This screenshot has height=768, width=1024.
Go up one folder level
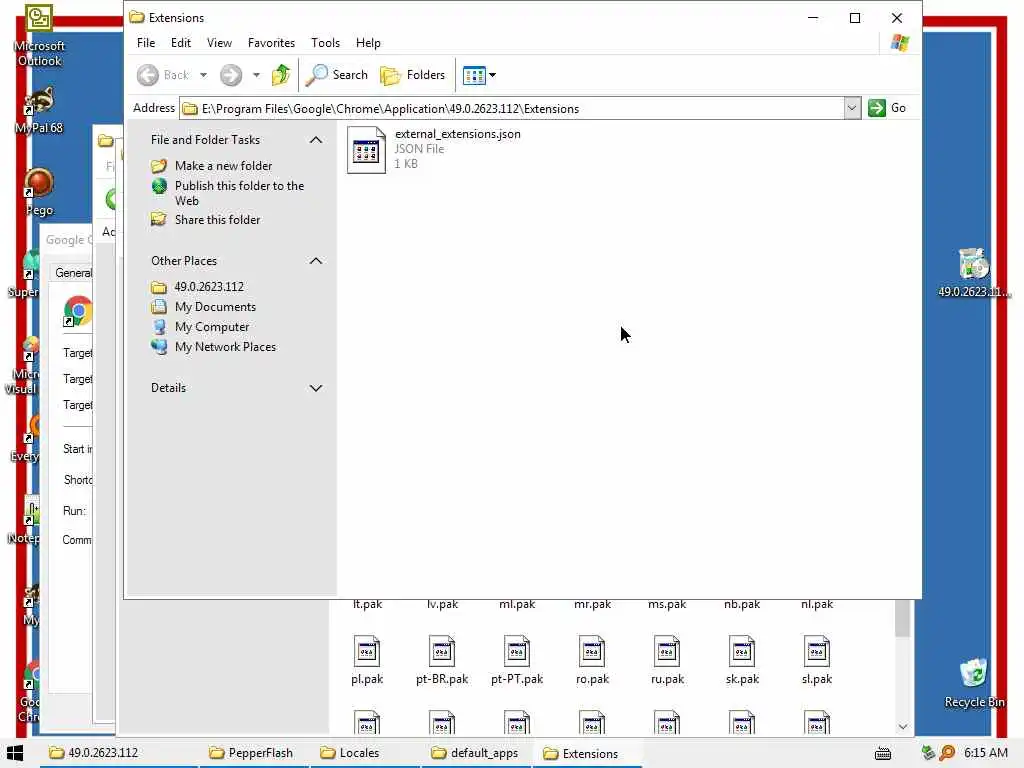pyautogui.click(x=281, y=75)
